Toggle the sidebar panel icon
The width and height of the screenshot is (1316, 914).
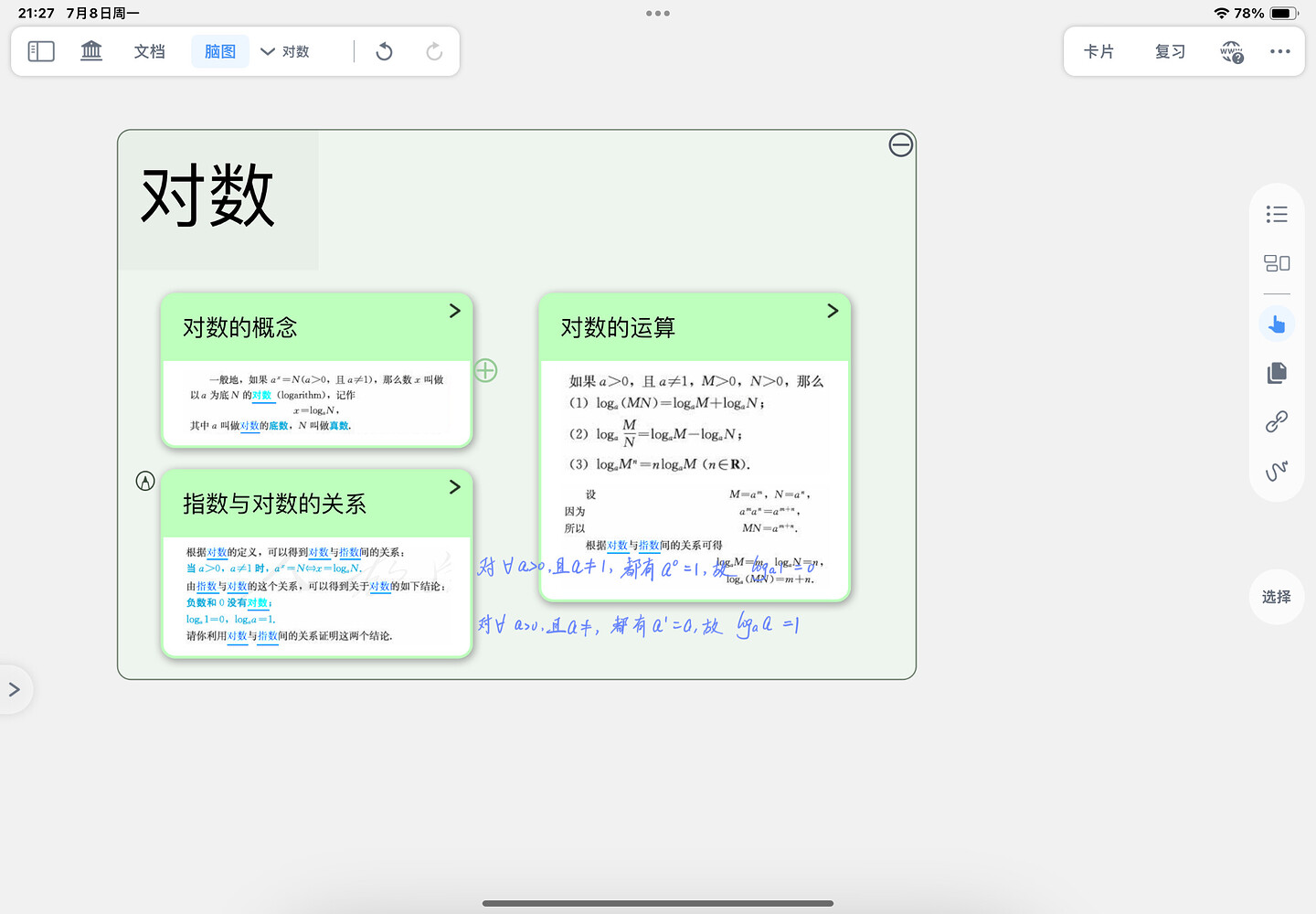[x=41, y=51]
